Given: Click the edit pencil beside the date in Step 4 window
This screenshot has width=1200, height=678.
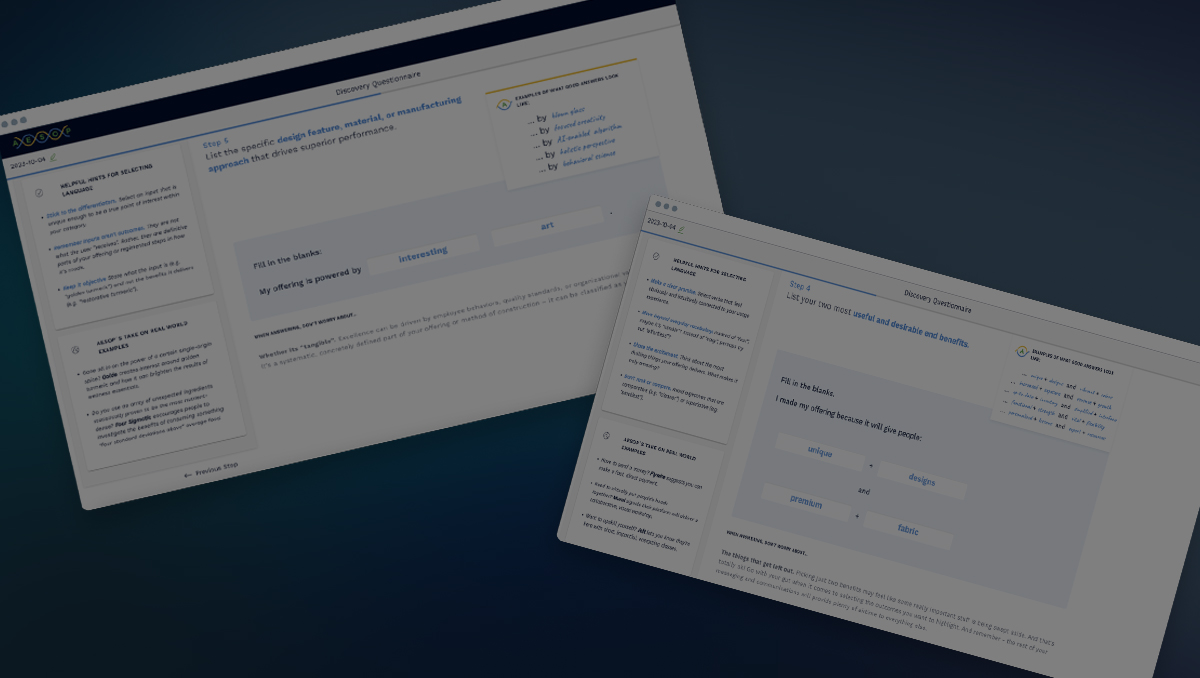Looking at the screenshot, I should [682, 228].
